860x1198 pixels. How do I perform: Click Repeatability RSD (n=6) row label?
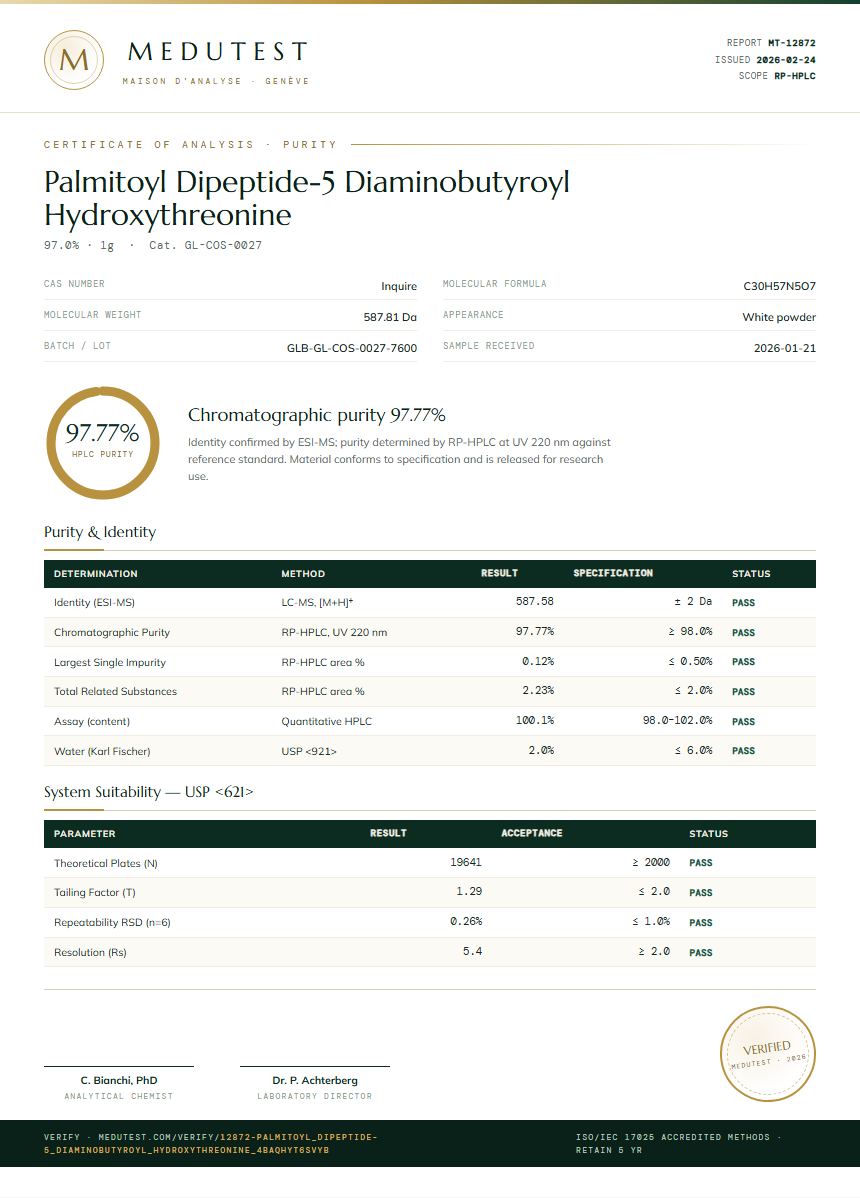112,922
